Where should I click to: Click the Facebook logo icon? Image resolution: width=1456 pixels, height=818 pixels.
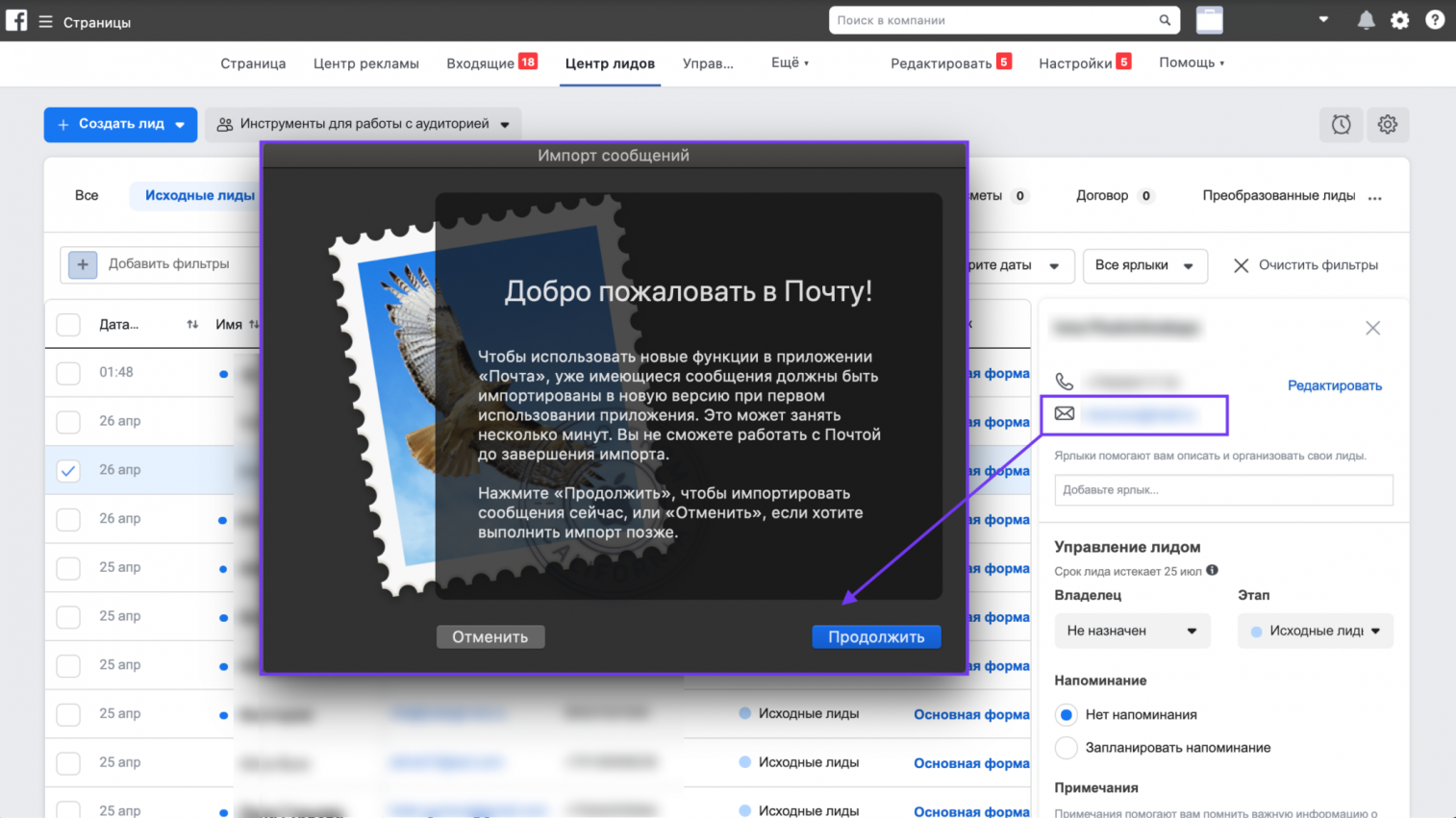pos(16,20)
